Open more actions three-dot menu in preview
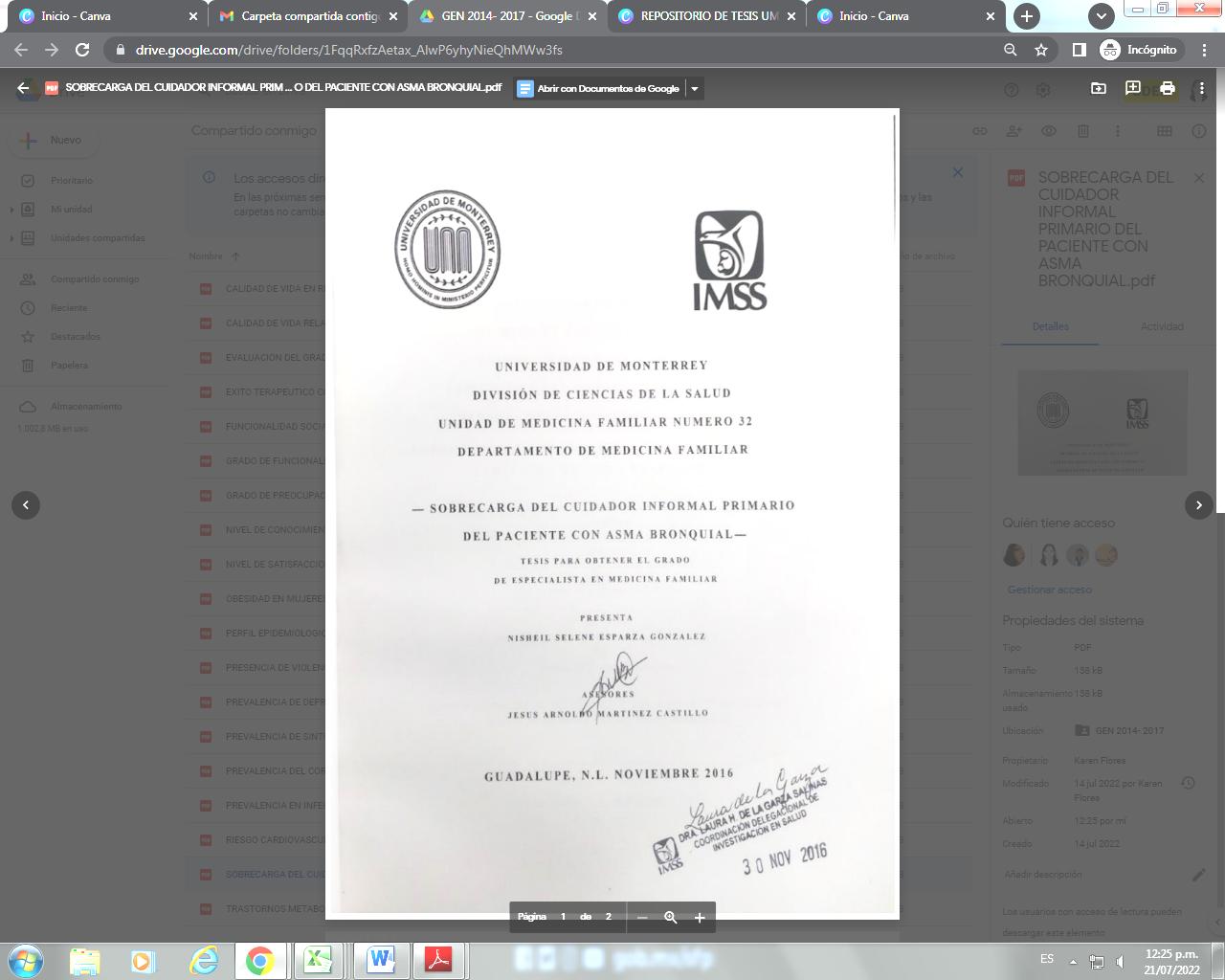Image resolution: width=1225 pixels, height=980 pixels. coord(1201,88)
